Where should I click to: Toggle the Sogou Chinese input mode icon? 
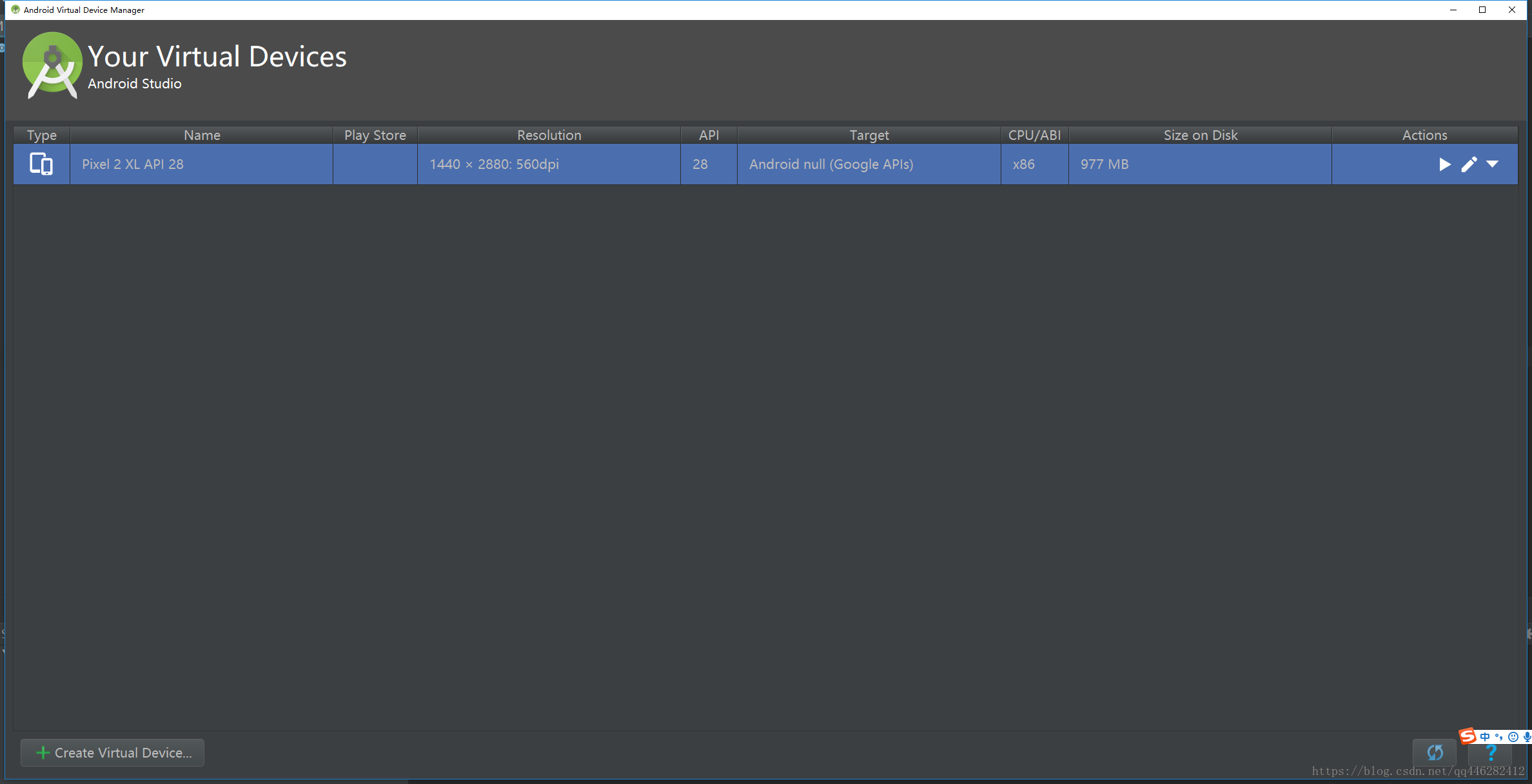tap(1485, 736)
